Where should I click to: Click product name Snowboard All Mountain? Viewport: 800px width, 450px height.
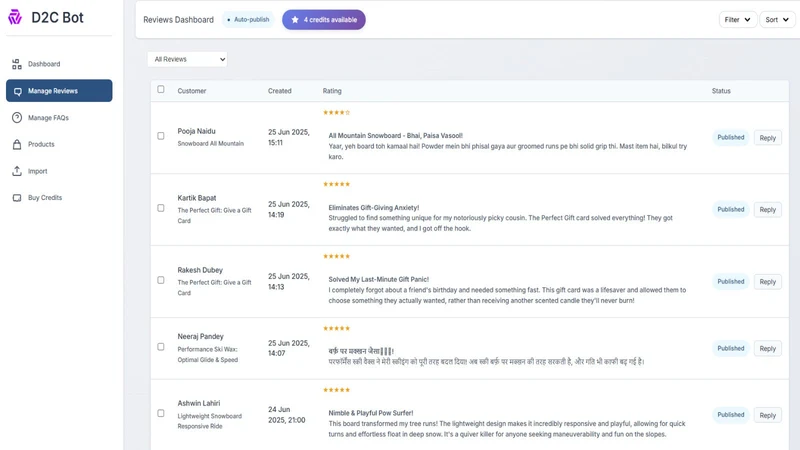pos(211,143)
